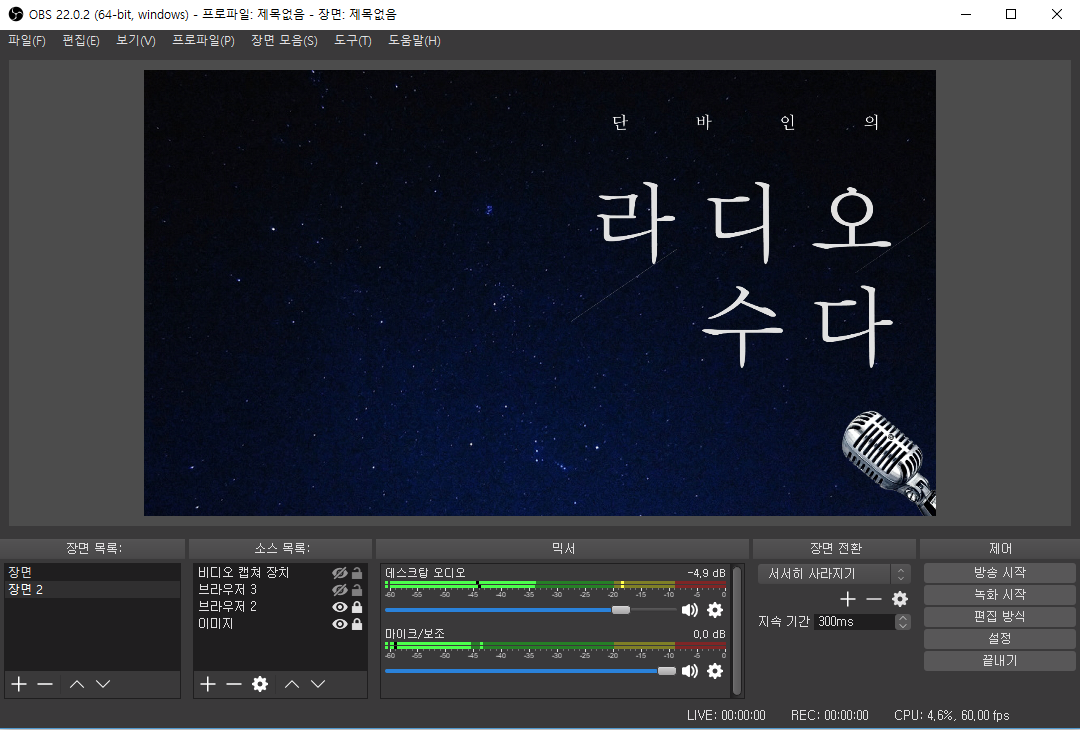Add a new source with the plus icon
This screenshot has width=1080, height=730.
tap(208, 684)
